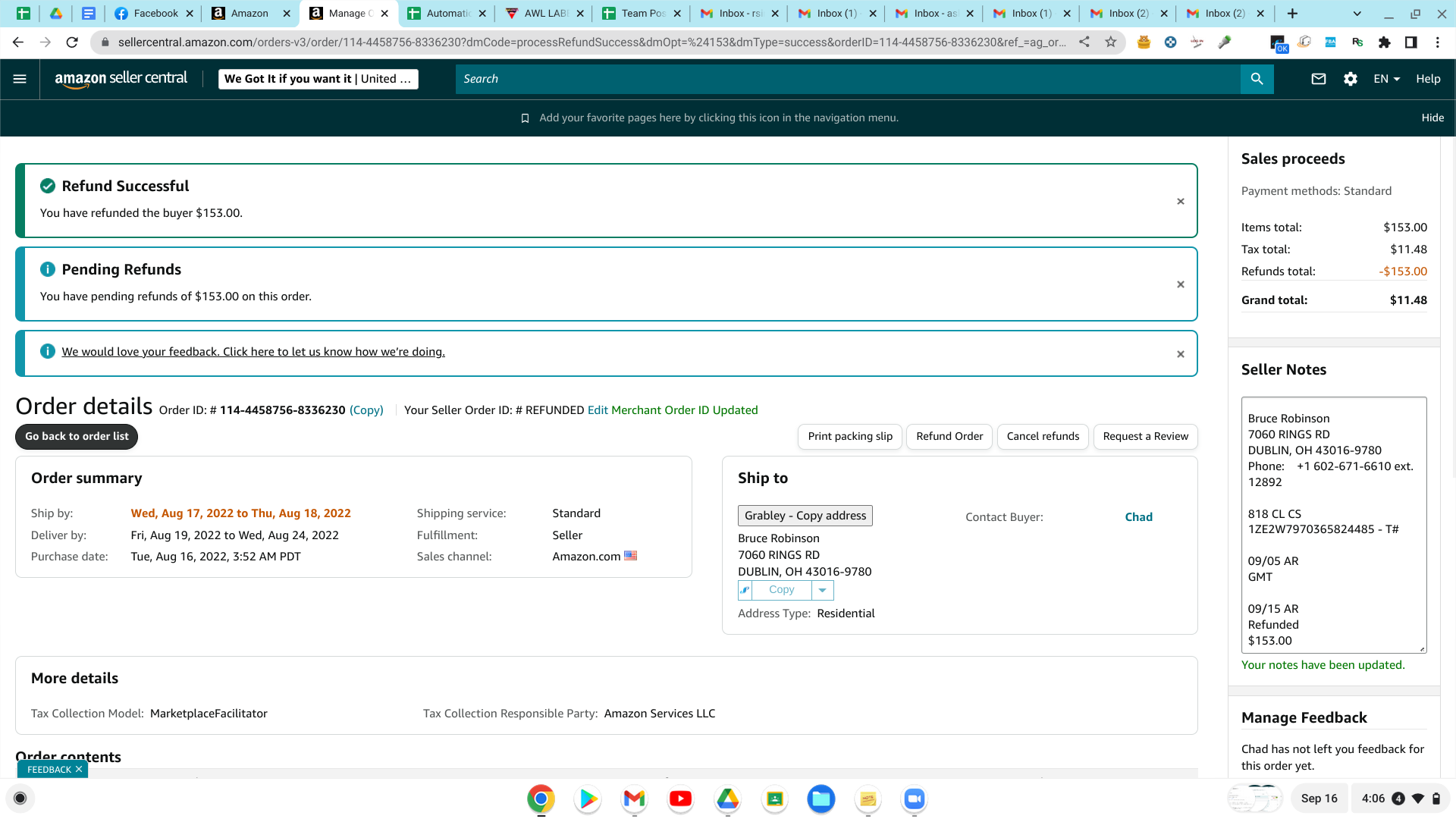Contact buyer Chad link

pyautogui.click(x=1138, y=517)
